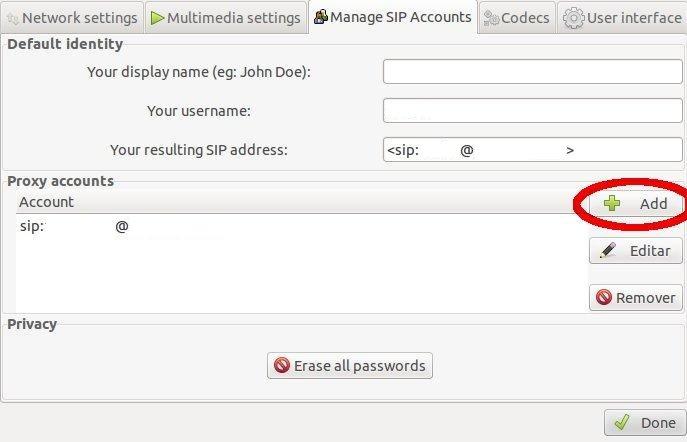Screen dimensions: 687x442
Task: Focus the display name input field
Action: [x=532, y=72]
